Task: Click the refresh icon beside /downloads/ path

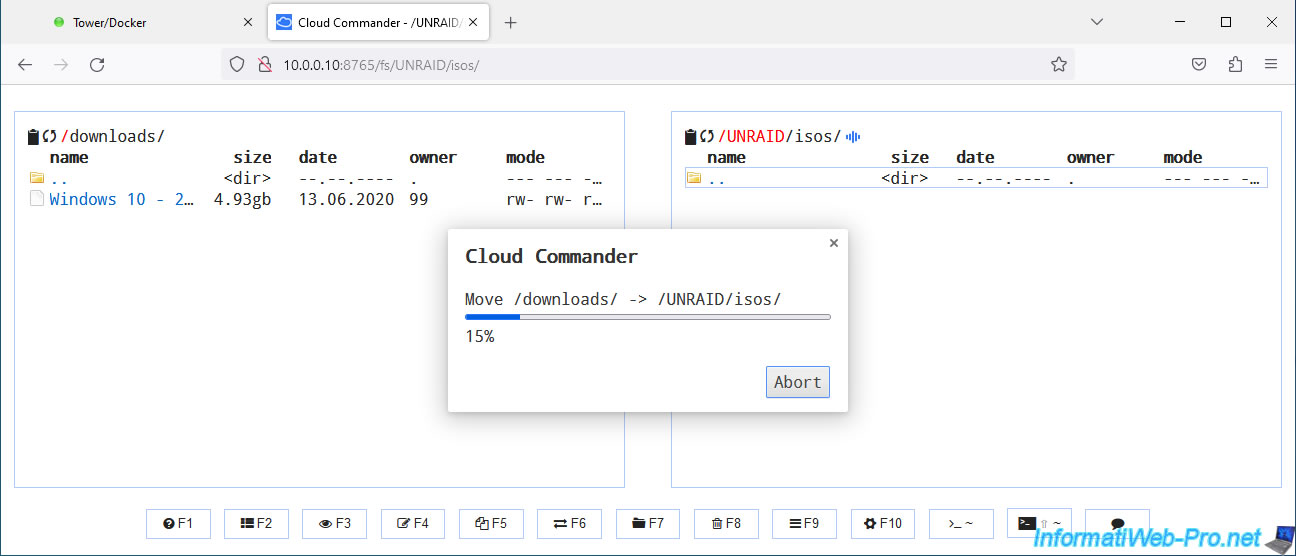Action: [x=49, y=137]
